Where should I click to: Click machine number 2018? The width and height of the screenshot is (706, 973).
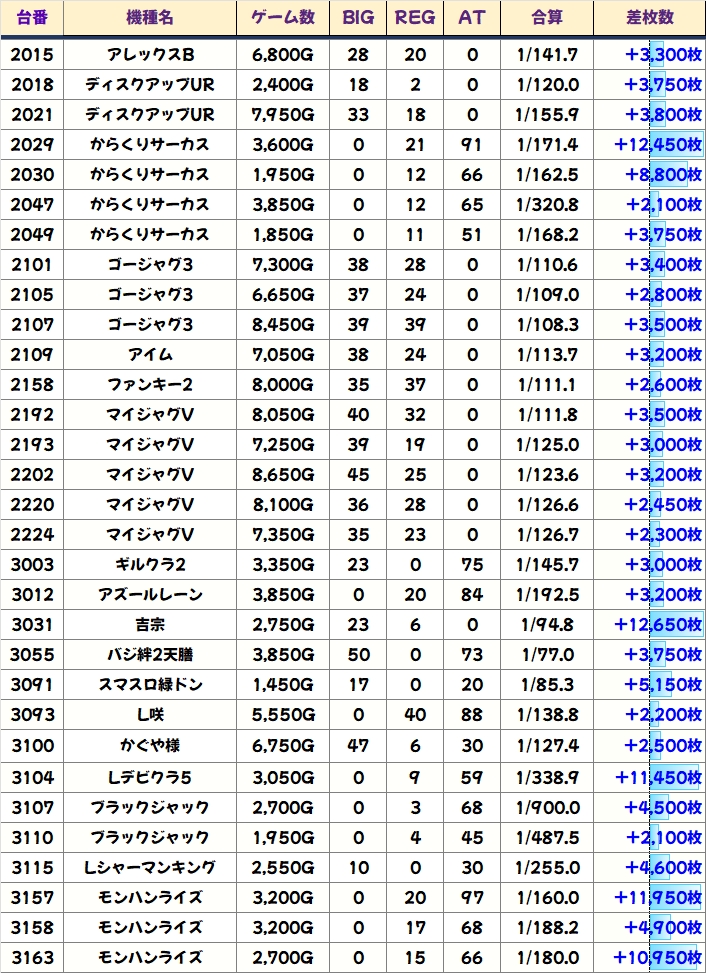[x=32, y=84]
